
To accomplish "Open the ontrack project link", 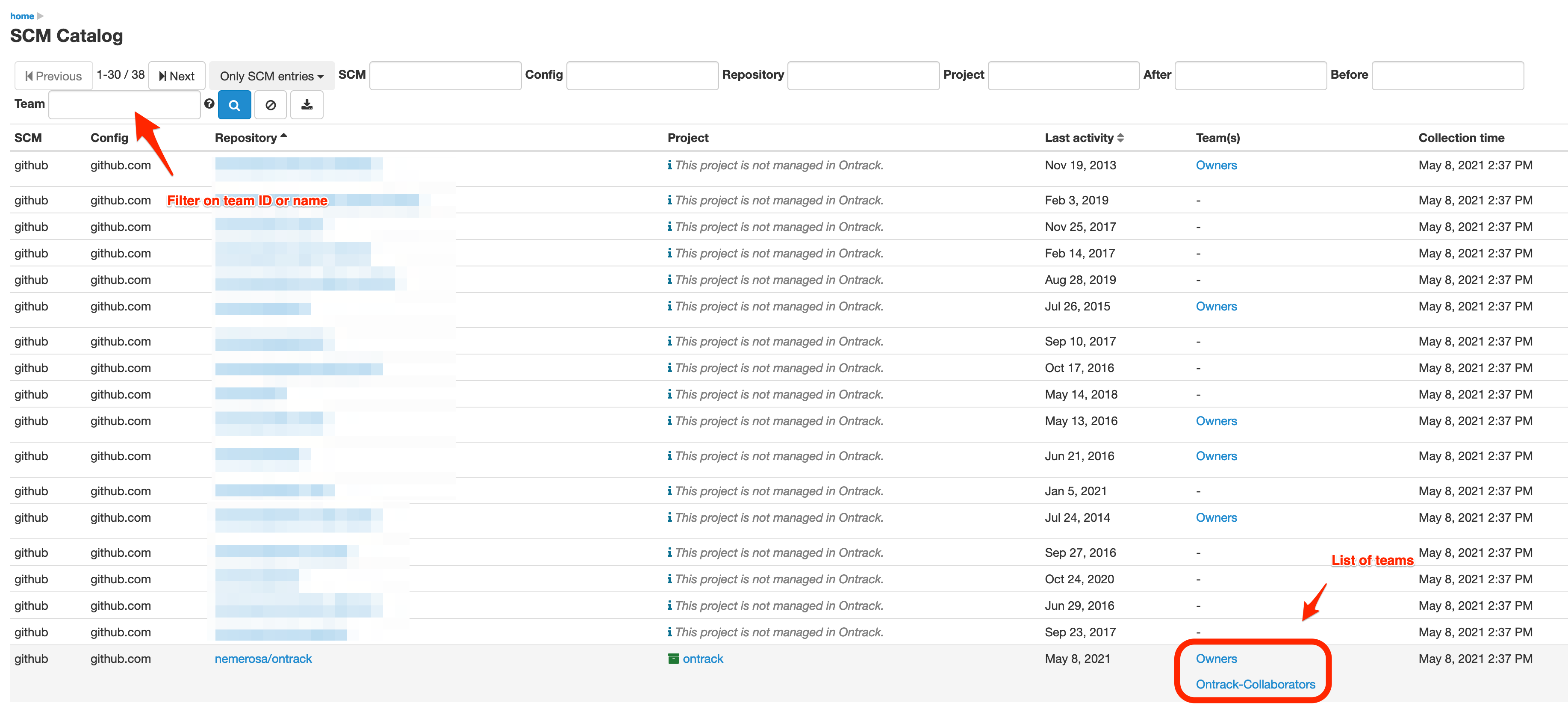I will pos(702,658).
